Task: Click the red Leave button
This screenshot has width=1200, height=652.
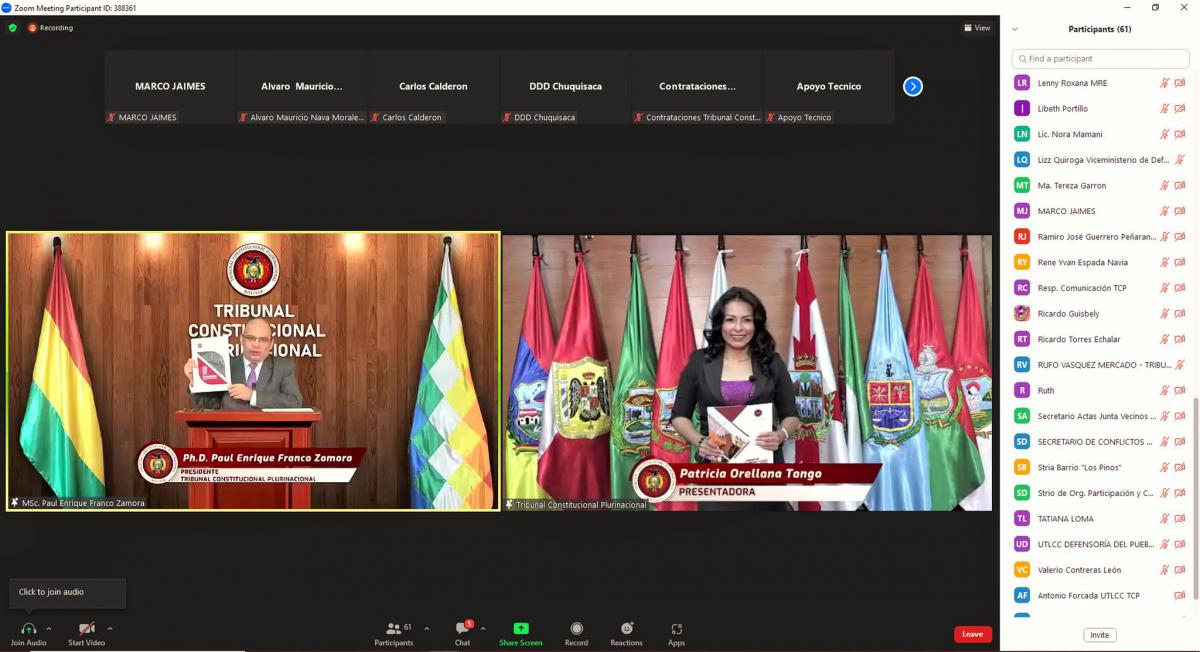Action: [x=972, y=634]
